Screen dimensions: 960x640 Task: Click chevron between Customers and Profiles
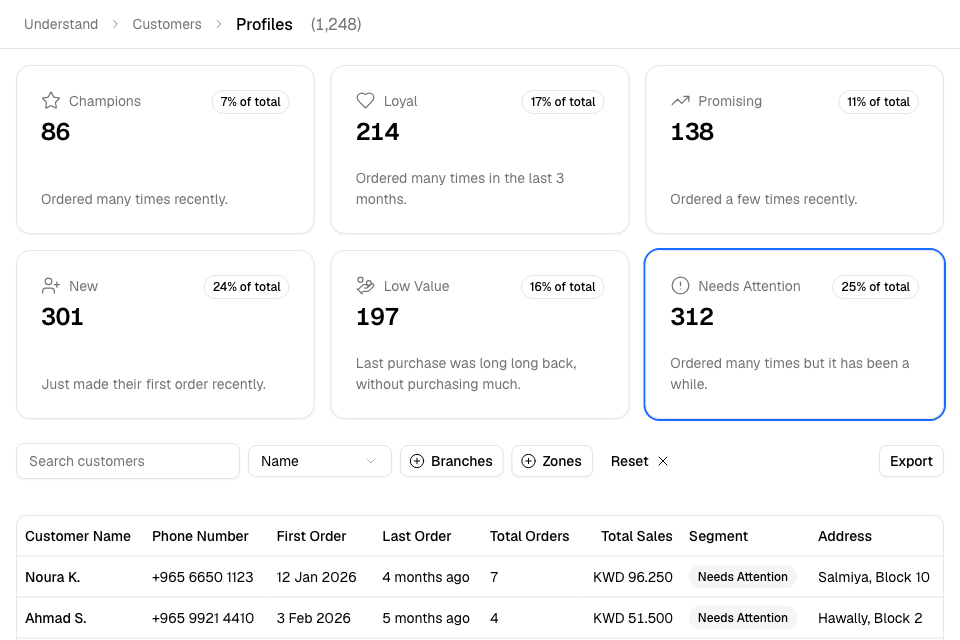point(219,24)
